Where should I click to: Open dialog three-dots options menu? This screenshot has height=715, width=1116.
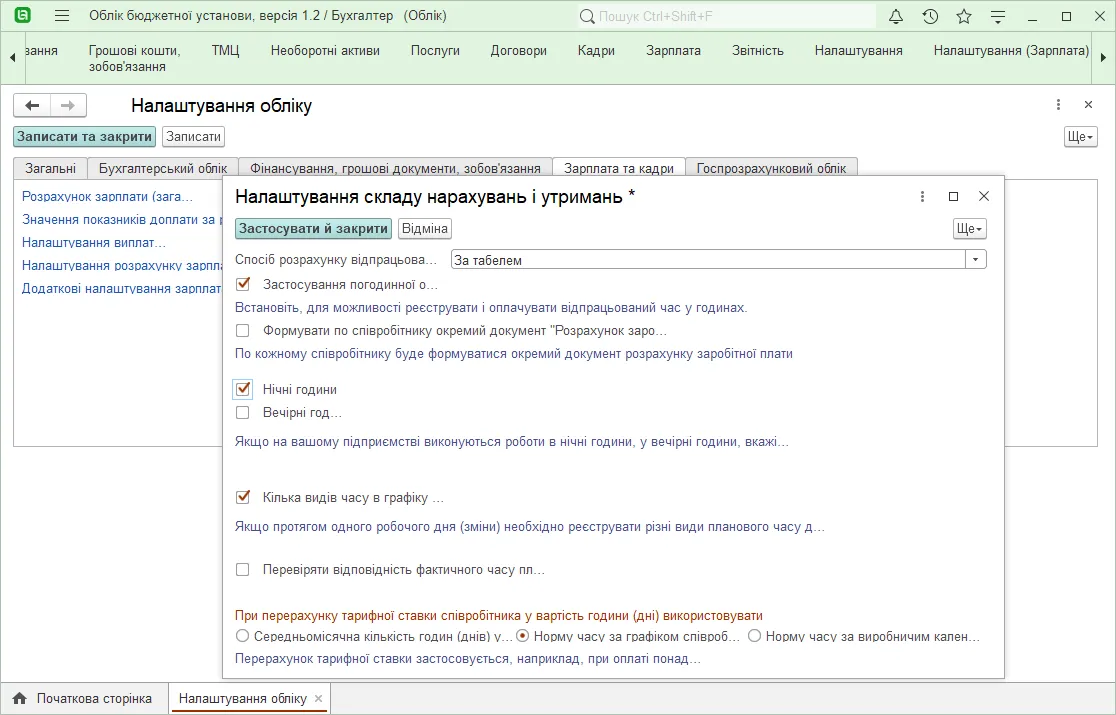(x=922, y=196)
